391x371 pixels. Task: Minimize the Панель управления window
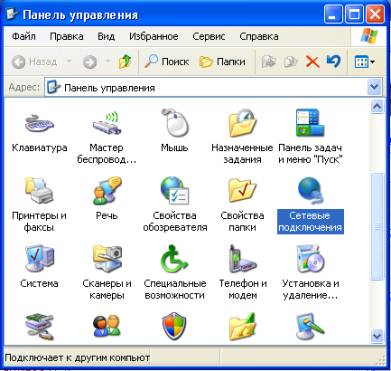click(x=333, y=15)
